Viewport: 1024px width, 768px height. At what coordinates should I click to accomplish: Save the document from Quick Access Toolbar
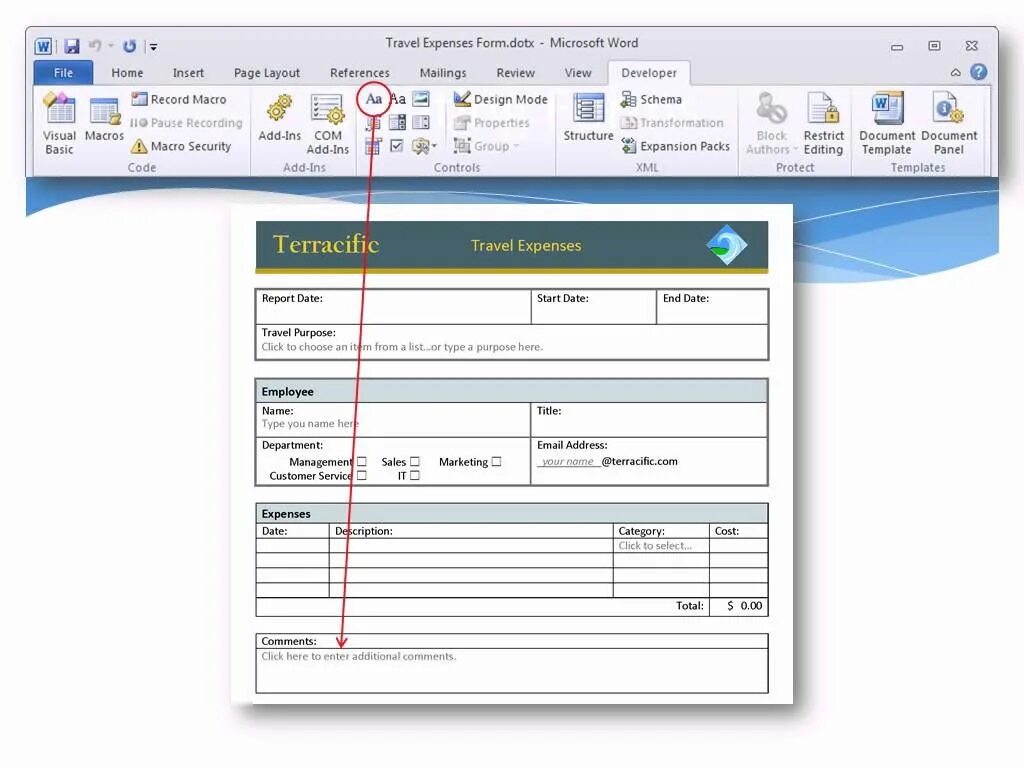[71, 46]
